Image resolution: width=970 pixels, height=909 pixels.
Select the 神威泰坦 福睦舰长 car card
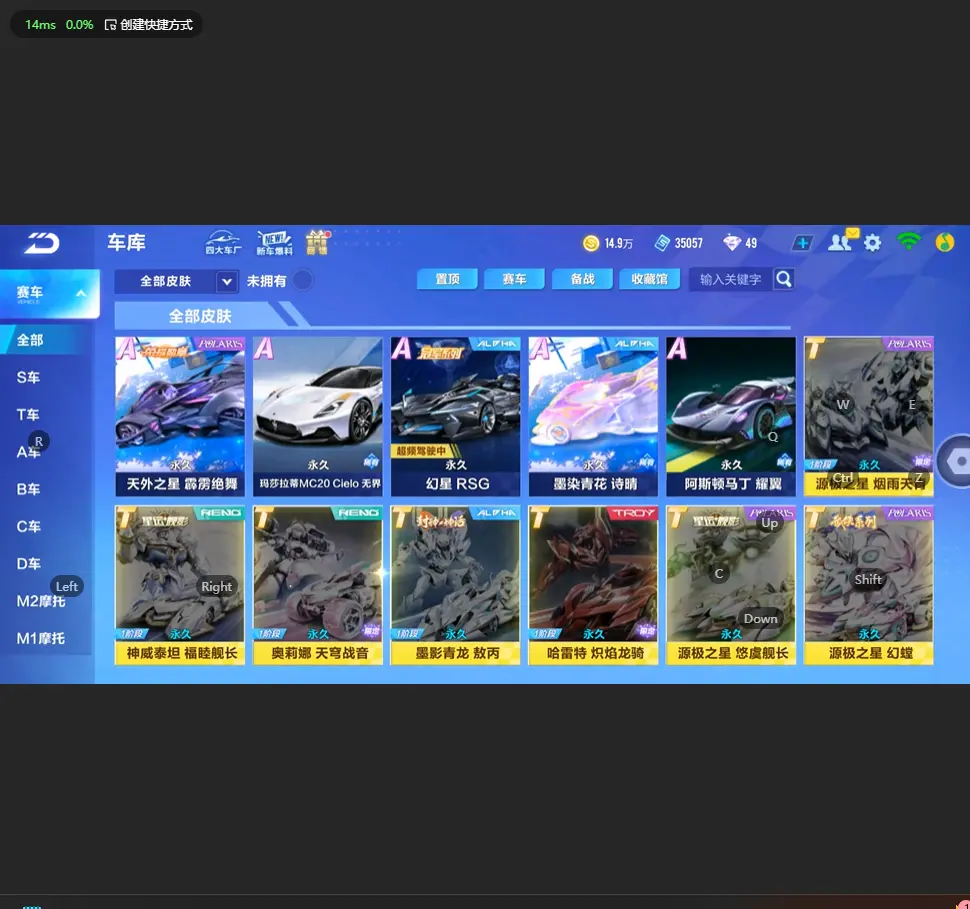pyautogui.click(x=180, y=585)
